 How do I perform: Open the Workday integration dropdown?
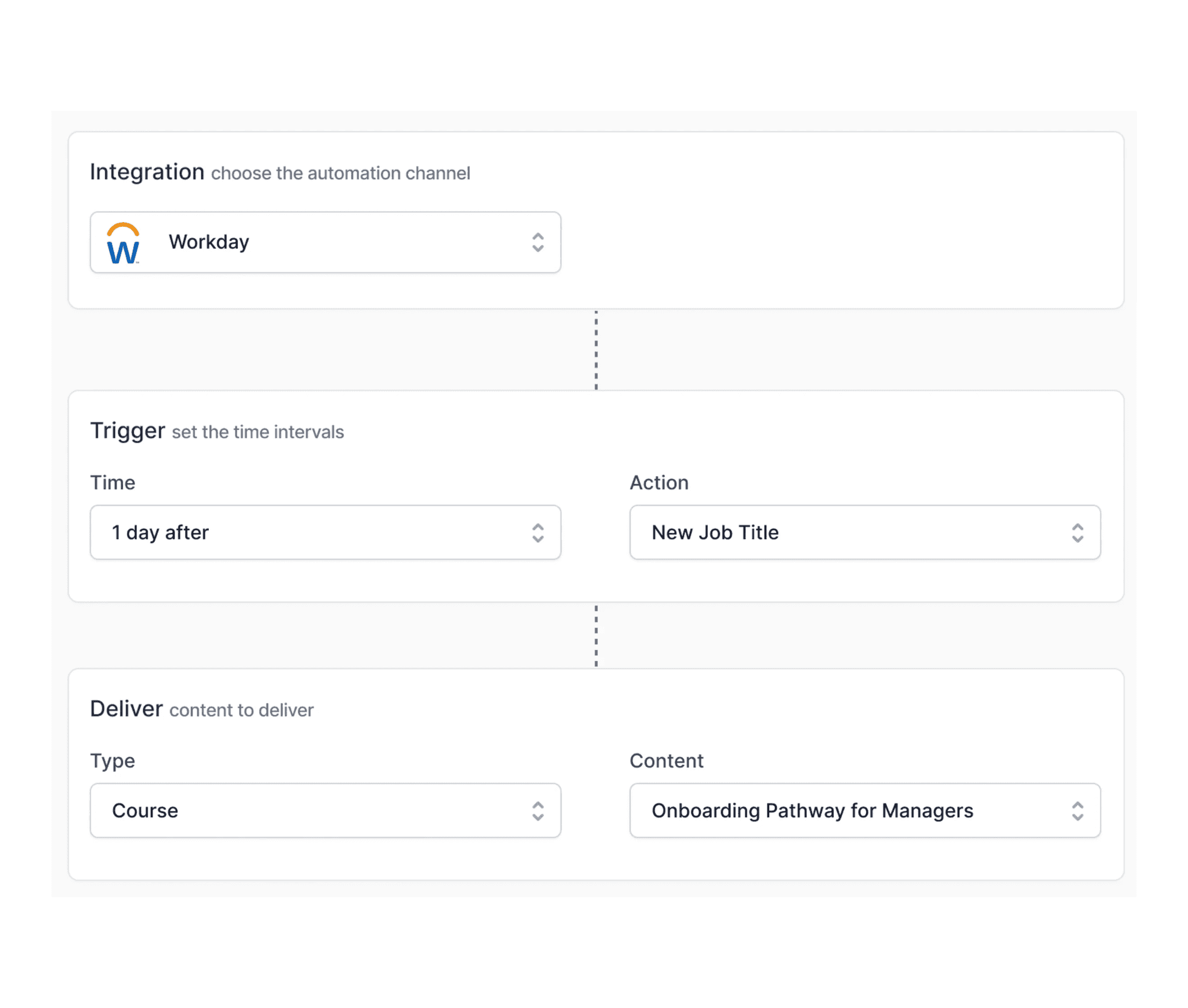click(x=325, y=242)
